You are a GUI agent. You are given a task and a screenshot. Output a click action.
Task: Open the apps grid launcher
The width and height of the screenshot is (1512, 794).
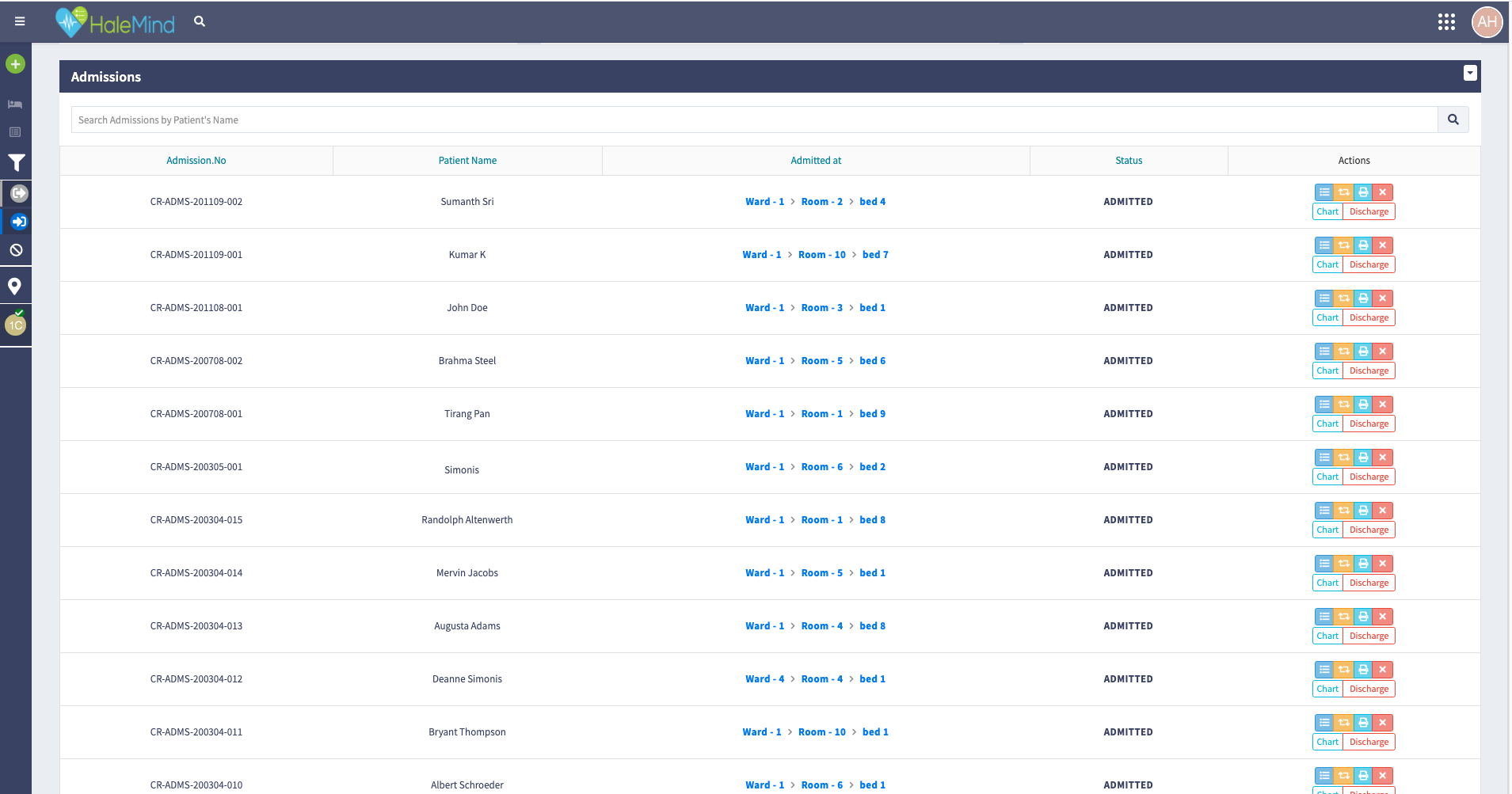(1446, 21)
